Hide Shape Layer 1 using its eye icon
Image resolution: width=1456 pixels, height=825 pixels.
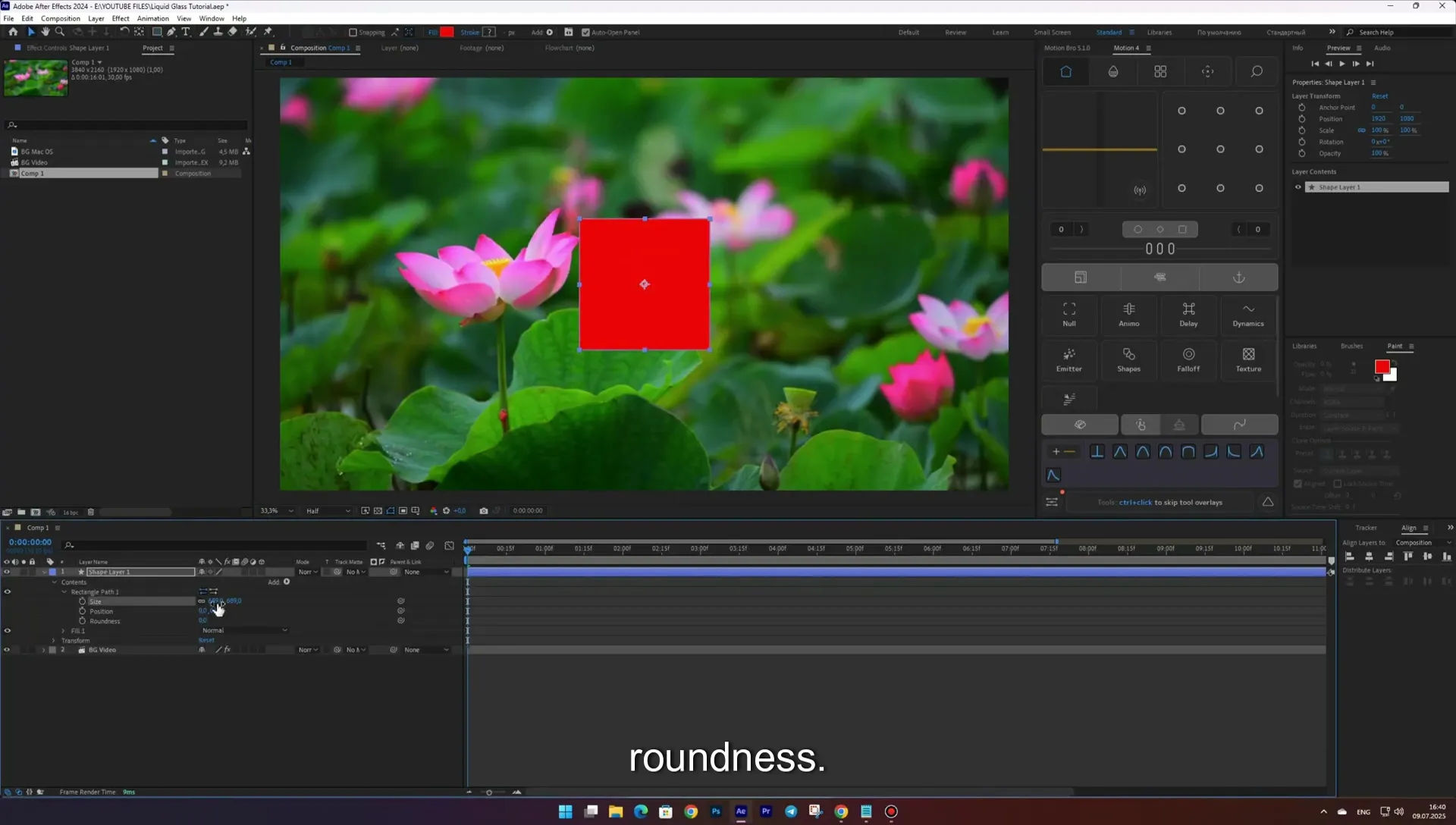[7, 572]
